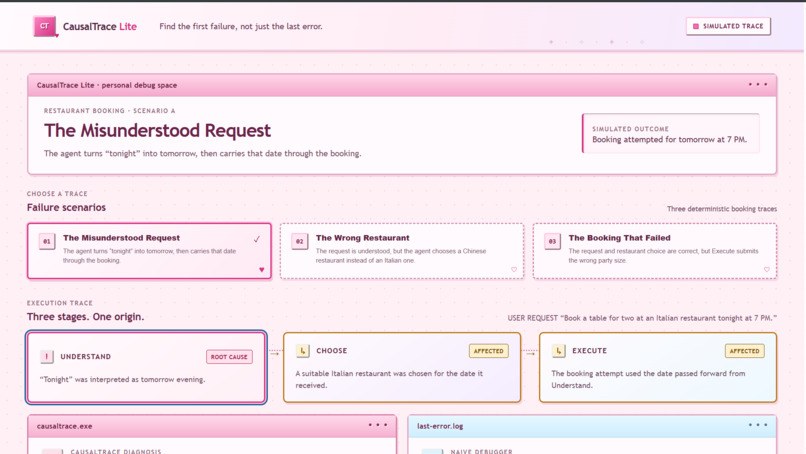Click the 'Failure scenarios' heading
Image resolution: width=806 pixels, height=454 pixels.
pos(66,207)
